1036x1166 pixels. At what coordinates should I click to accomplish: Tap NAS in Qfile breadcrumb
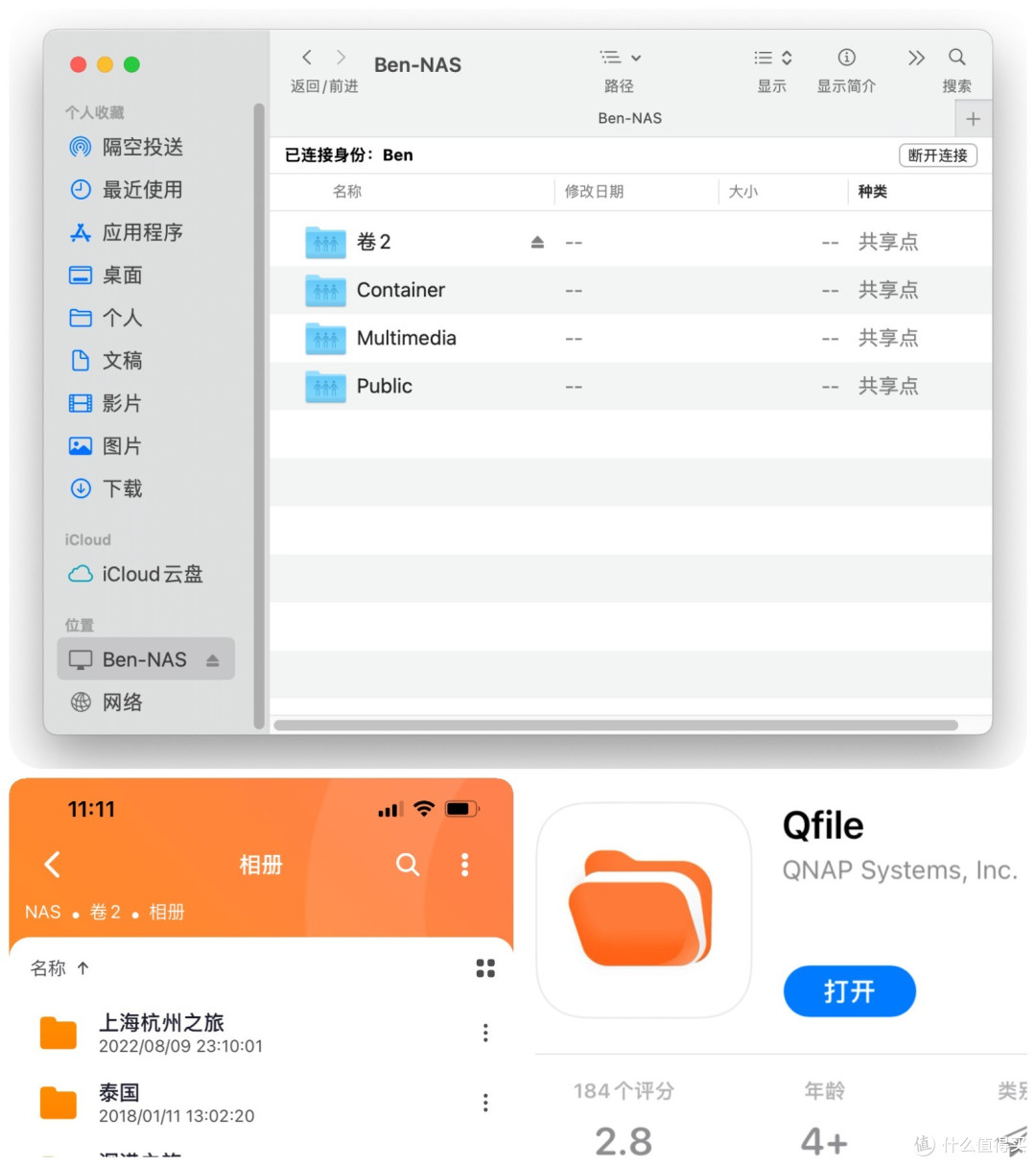pyautogui.click(x=43, y=912)
